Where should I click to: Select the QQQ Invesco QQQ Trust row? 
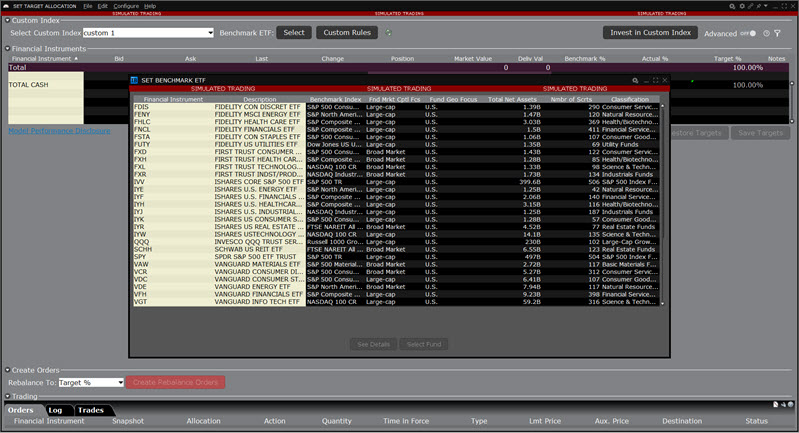(x=396, y=242)
